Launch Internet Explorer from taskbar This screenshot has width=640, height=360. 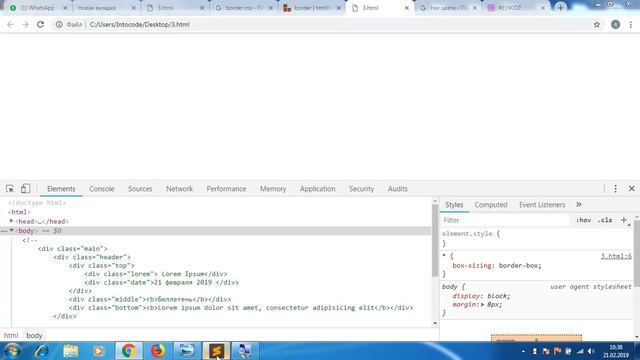click(42, 351)
